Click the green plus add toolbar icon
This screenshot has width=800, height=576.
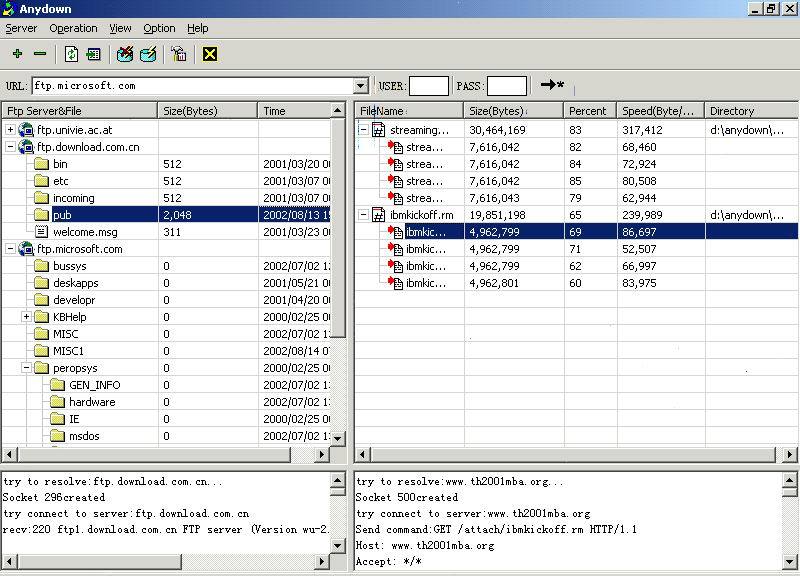18,54
